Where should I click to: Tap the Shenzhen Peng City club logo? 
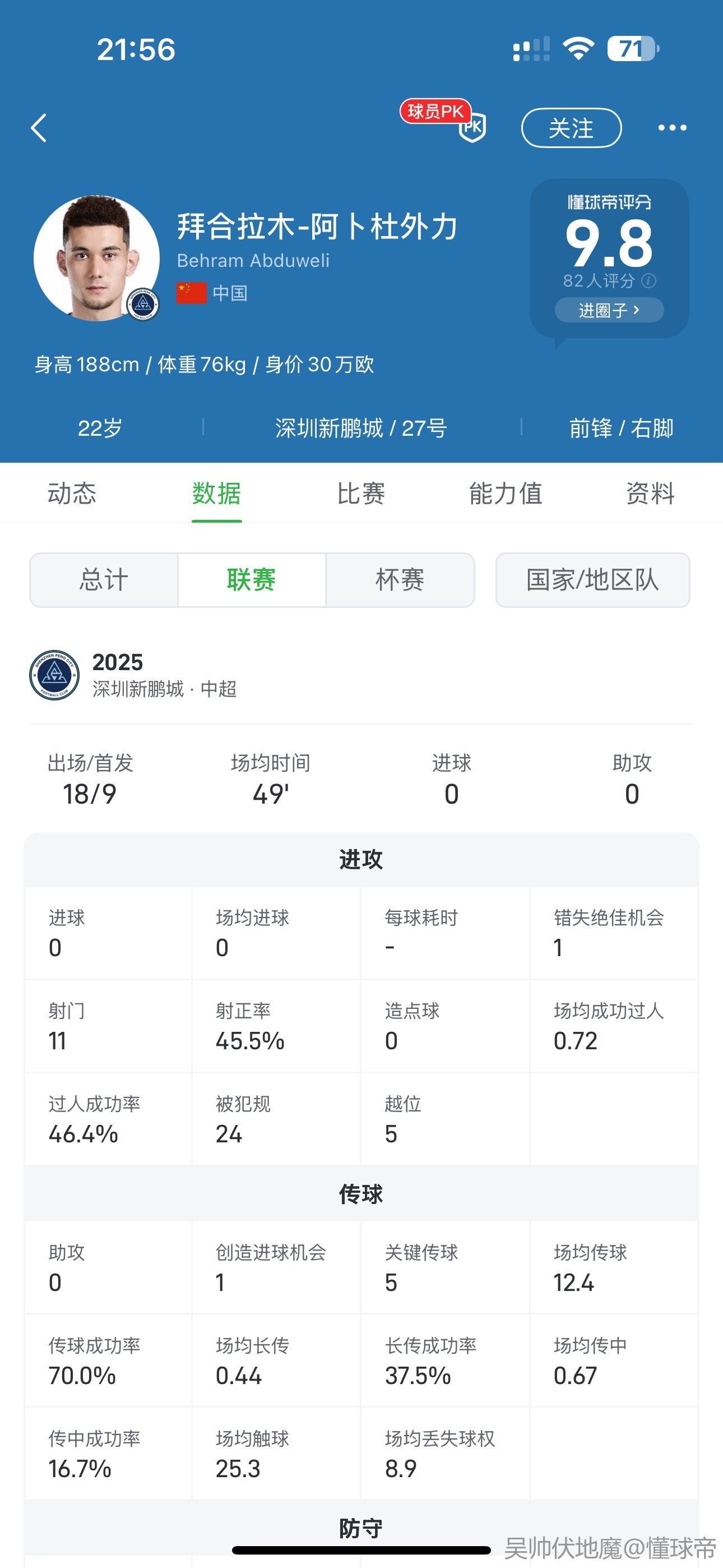[54, 675]
